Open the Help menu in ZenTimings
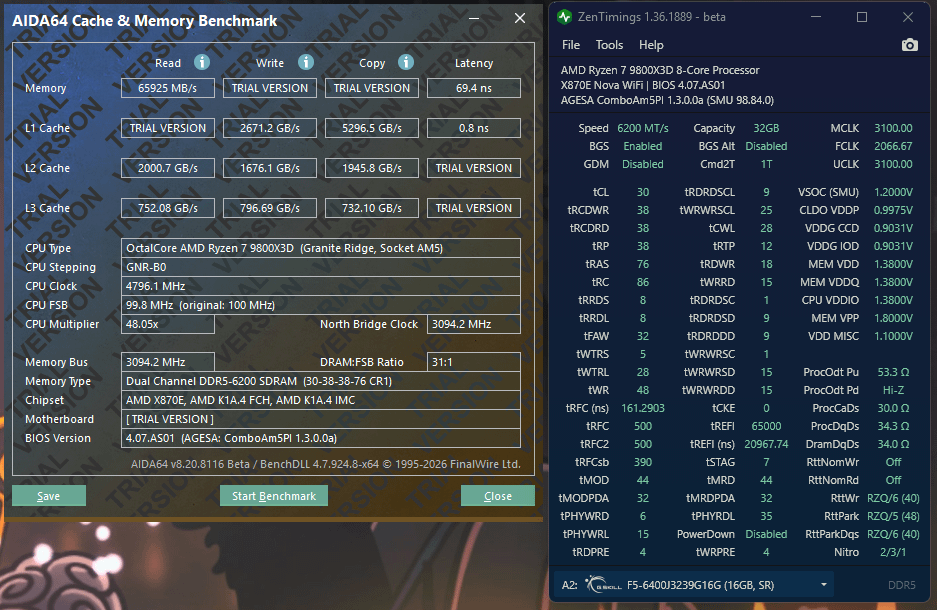The width and height of the screenshot is (937, 610). pyautogui.click(x=651, y=45)
